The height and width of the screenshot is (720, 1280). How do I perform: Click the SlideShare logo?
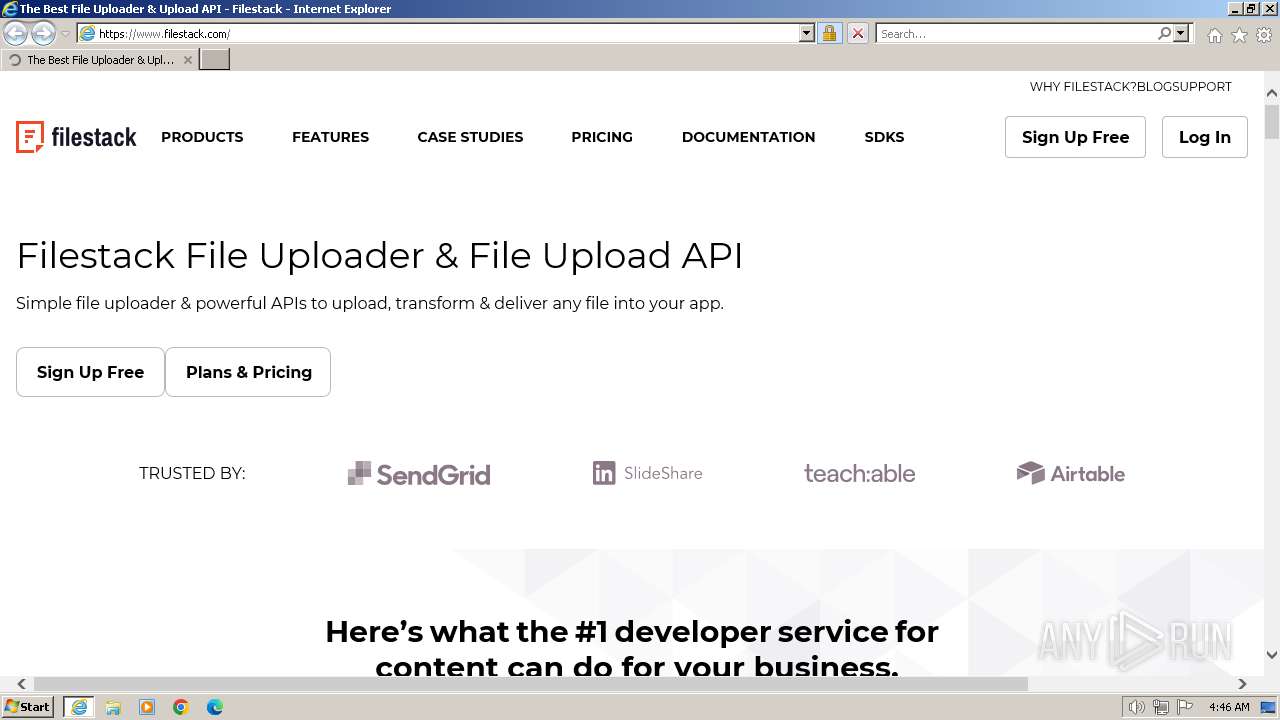[x=648, y=473]
